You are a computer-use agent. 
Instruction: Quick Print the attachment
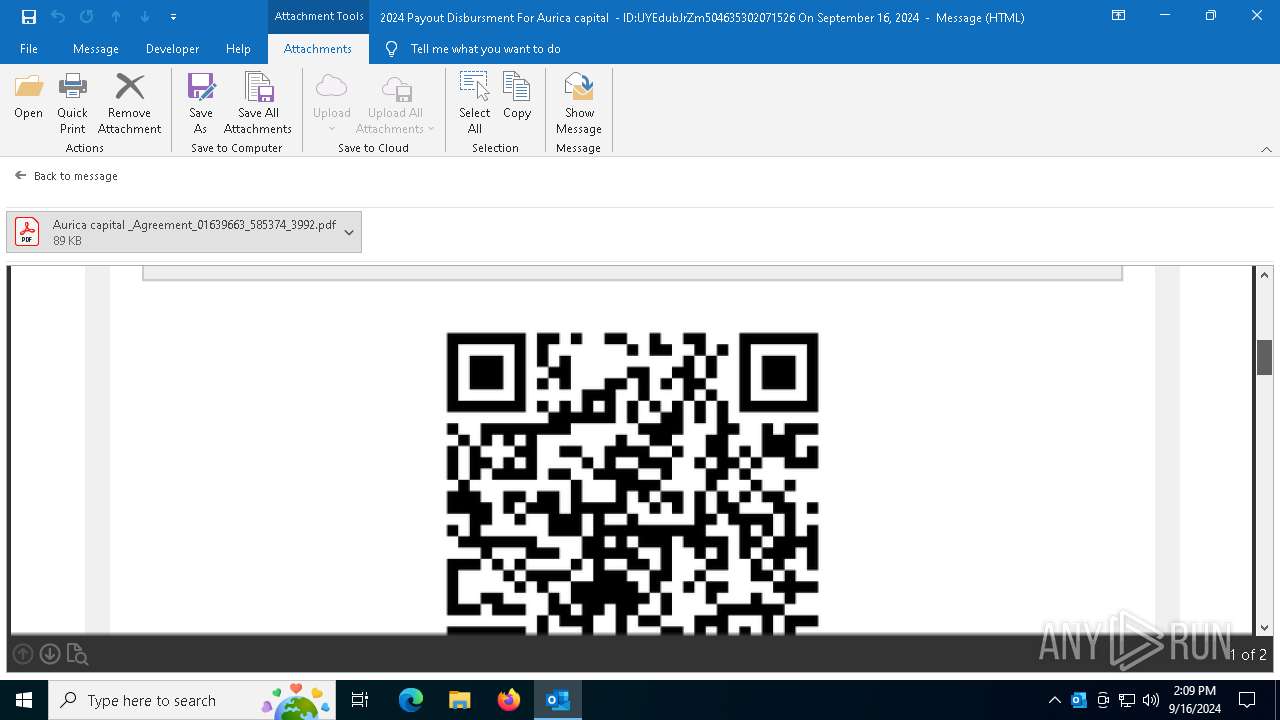[72, 104]
